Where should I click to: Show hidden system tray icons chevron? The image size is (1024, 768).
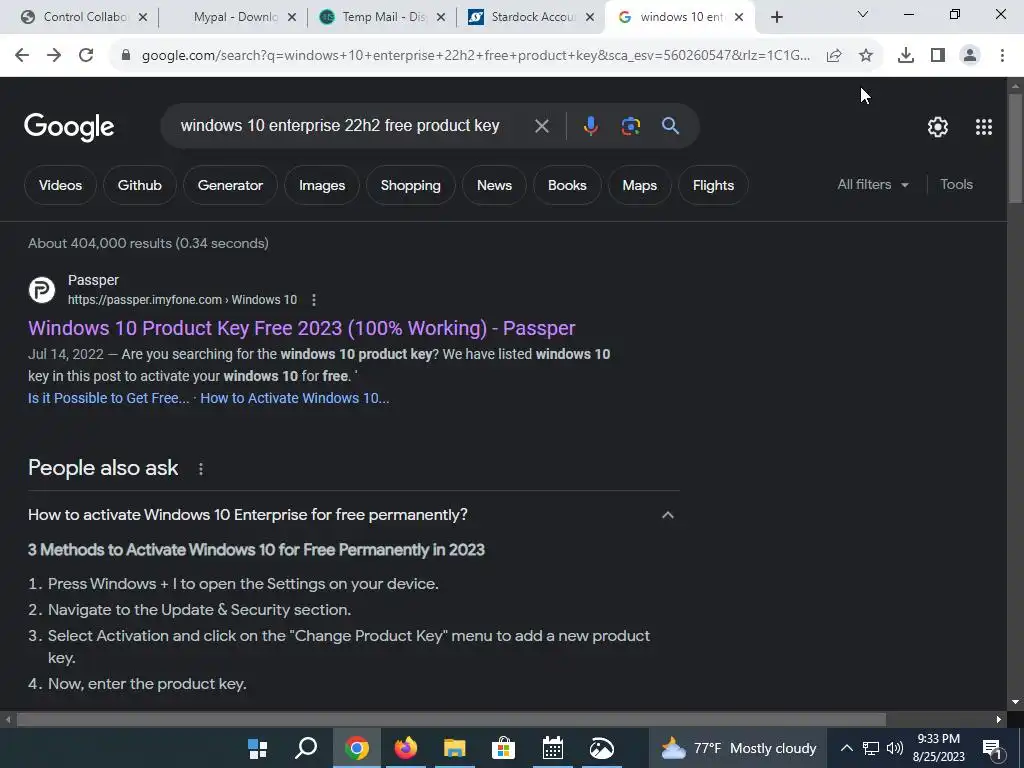[x=846, y=748]
